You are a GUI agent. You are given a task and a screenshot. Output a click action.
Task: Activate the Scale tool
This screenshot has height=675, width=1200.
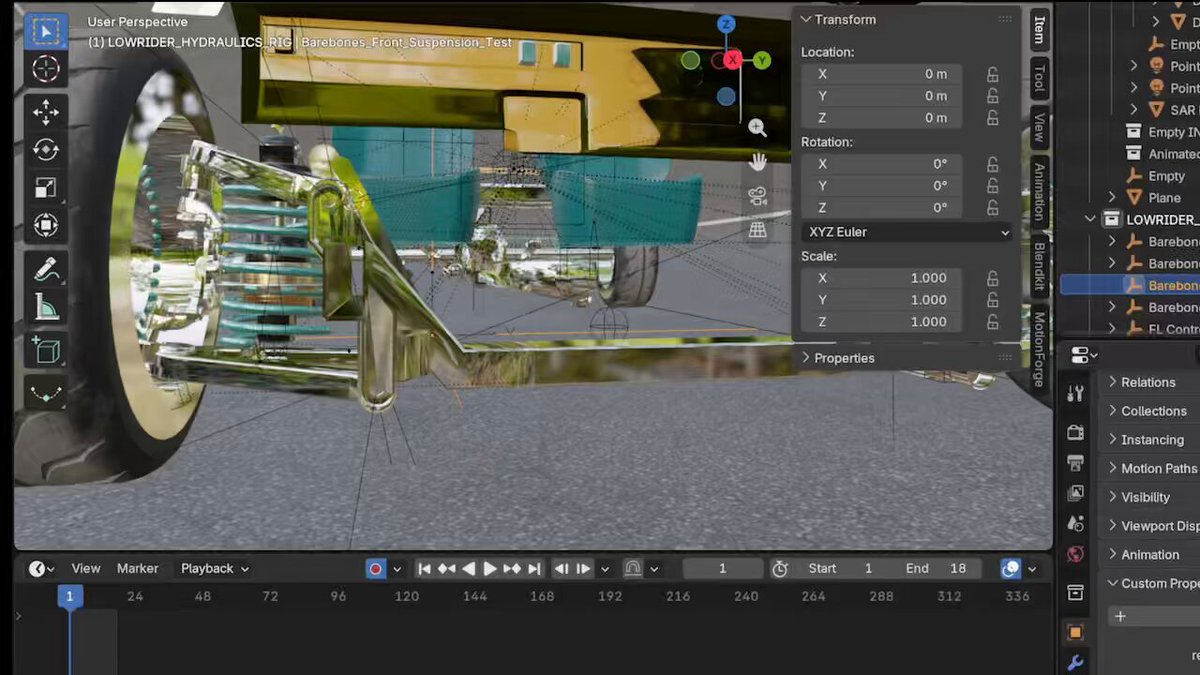(x=46, y=188)
